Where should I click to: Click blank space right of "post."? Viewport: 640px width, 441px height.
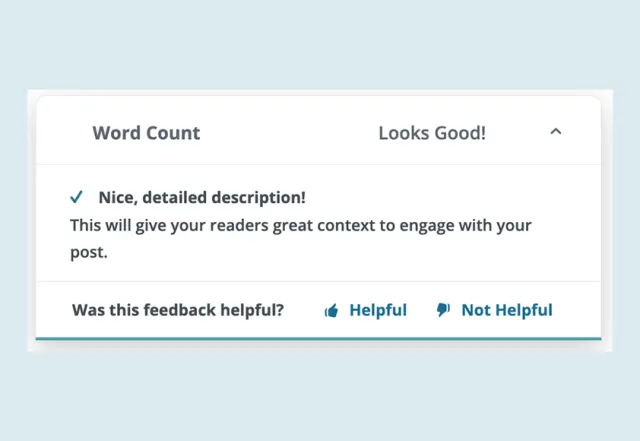tap(330, 252)
